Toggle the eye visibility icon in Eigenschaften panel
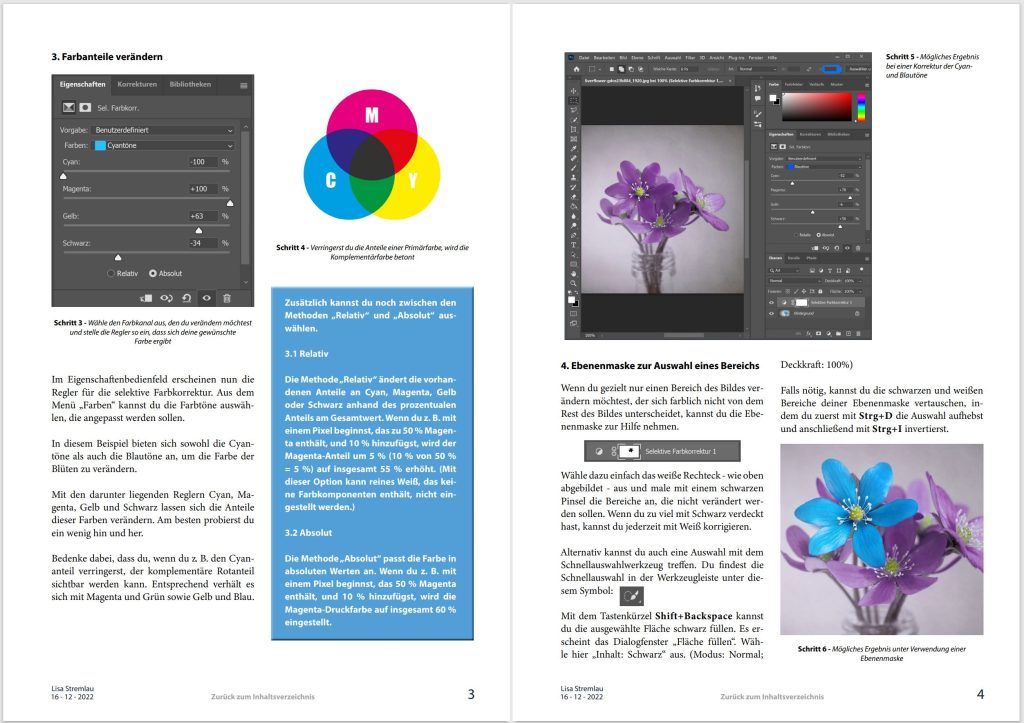 206,297
